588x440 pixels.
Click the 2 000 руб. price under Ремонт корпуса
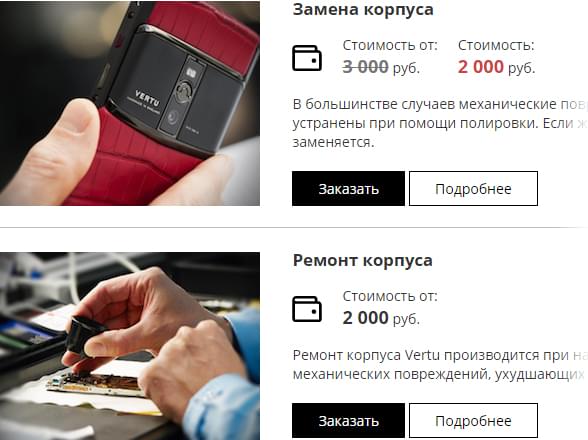click(x=381, y=318)
